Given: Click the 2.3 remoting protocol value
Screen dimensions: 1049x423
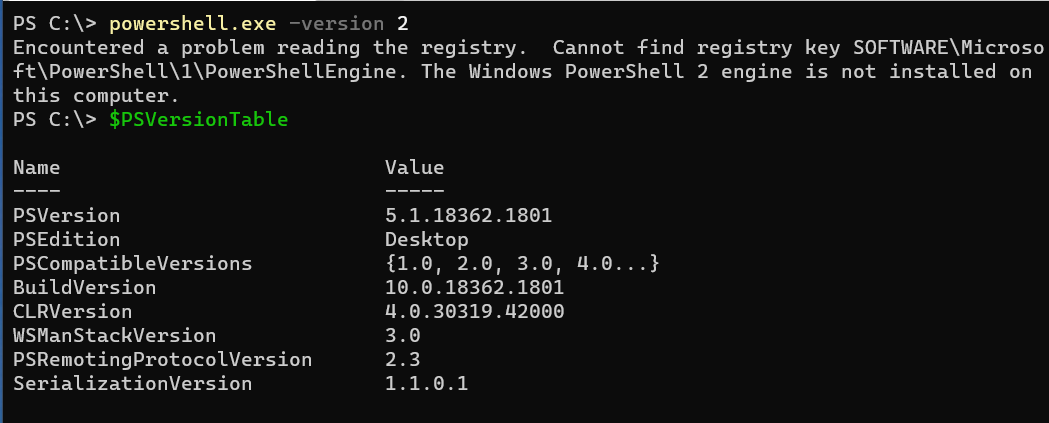Looking at the screenshot, I should [403, 360].
